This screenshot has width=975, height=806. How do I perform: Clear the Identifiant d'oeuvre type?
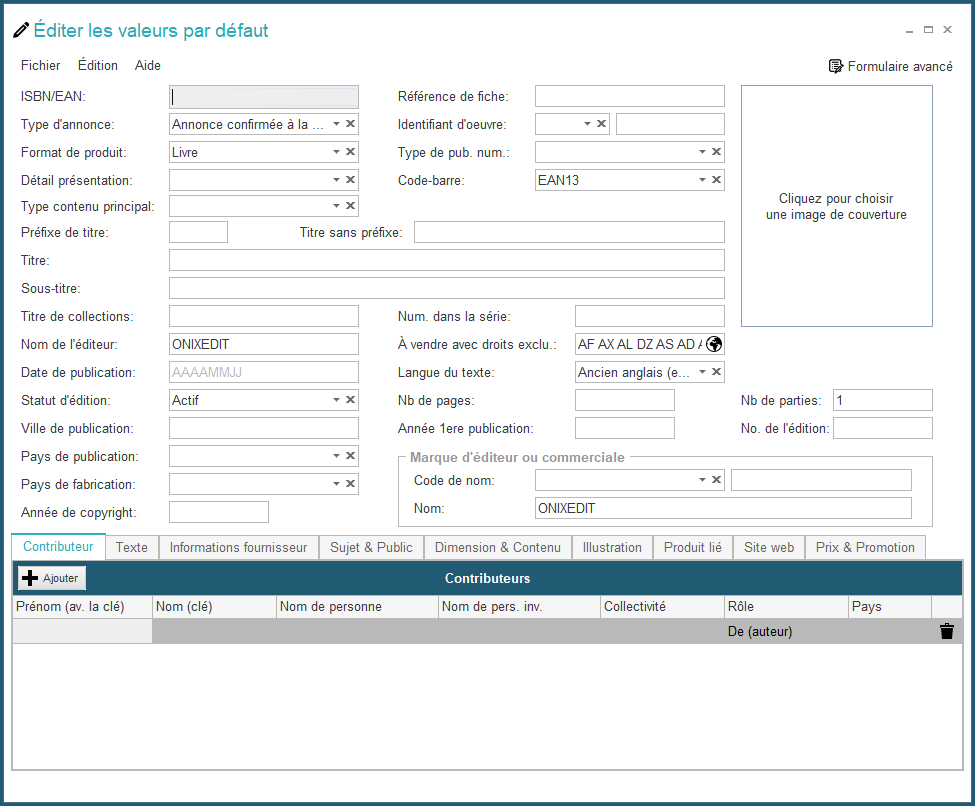point(601,124)
